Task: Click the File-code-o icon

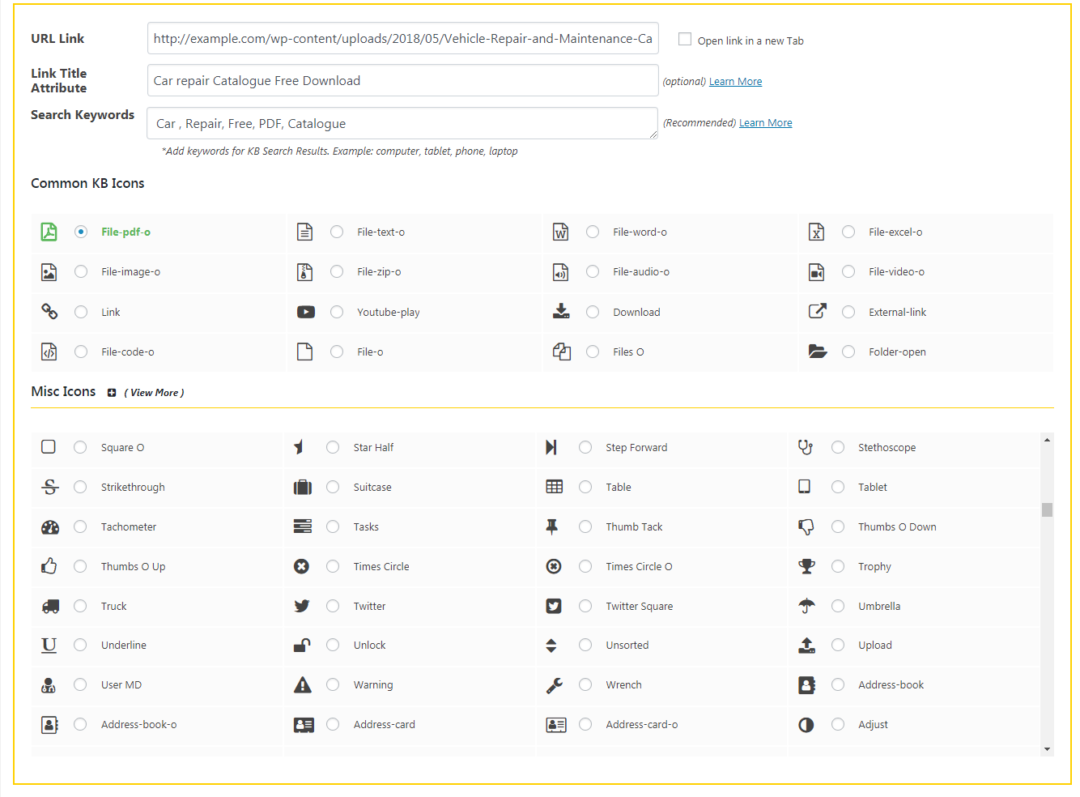Action: (x=49, y=352)
